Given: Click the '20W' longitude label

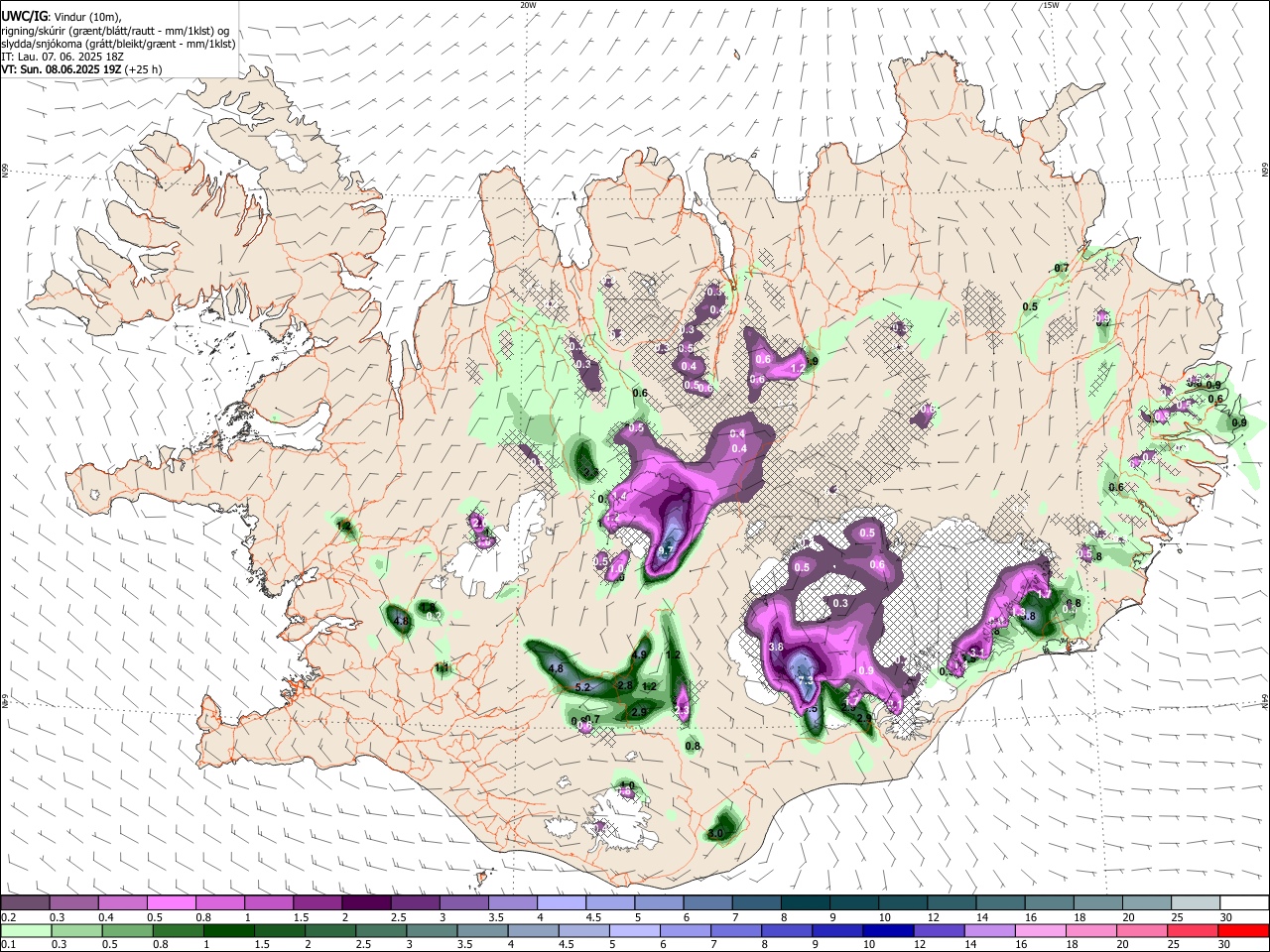Looking at the screenshot, I should click(x=528, y=5).
